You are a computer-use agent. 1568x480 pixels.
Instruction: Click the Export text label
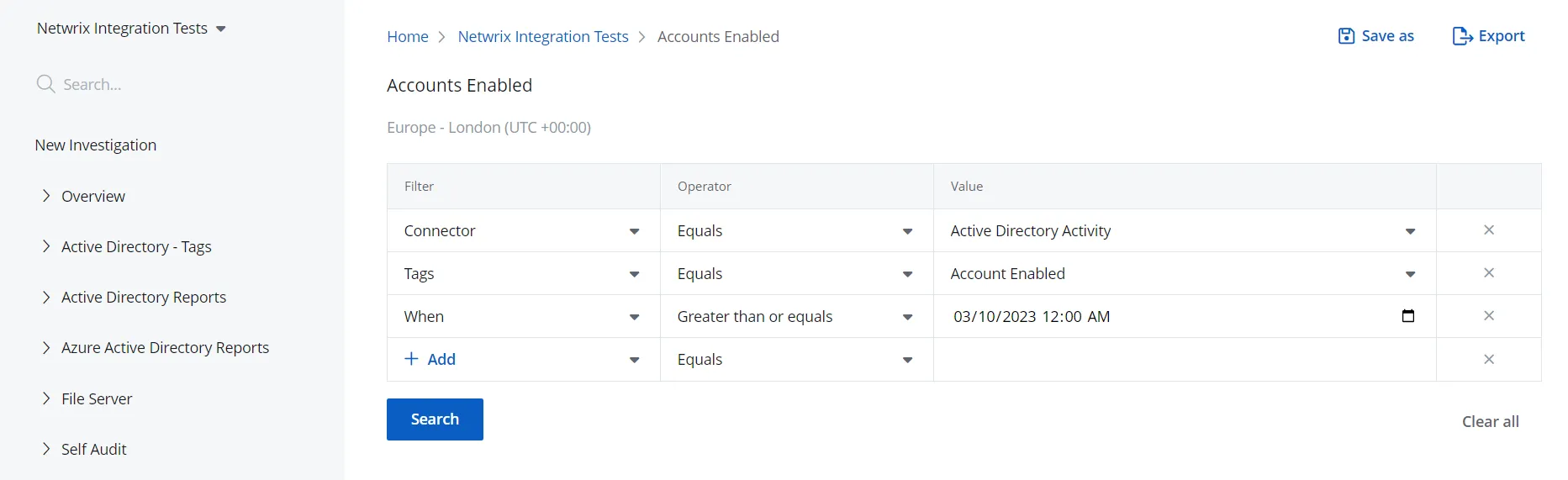[x=1502, y=36]
